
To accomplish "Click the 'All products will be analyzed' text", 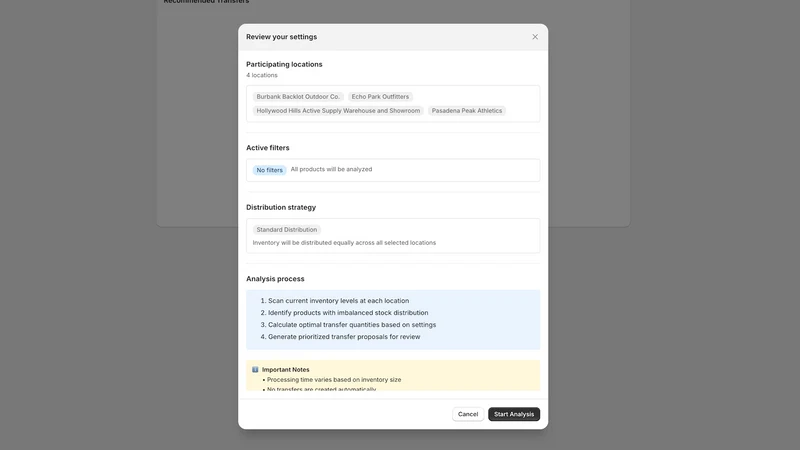I will [x=331, y=169].
